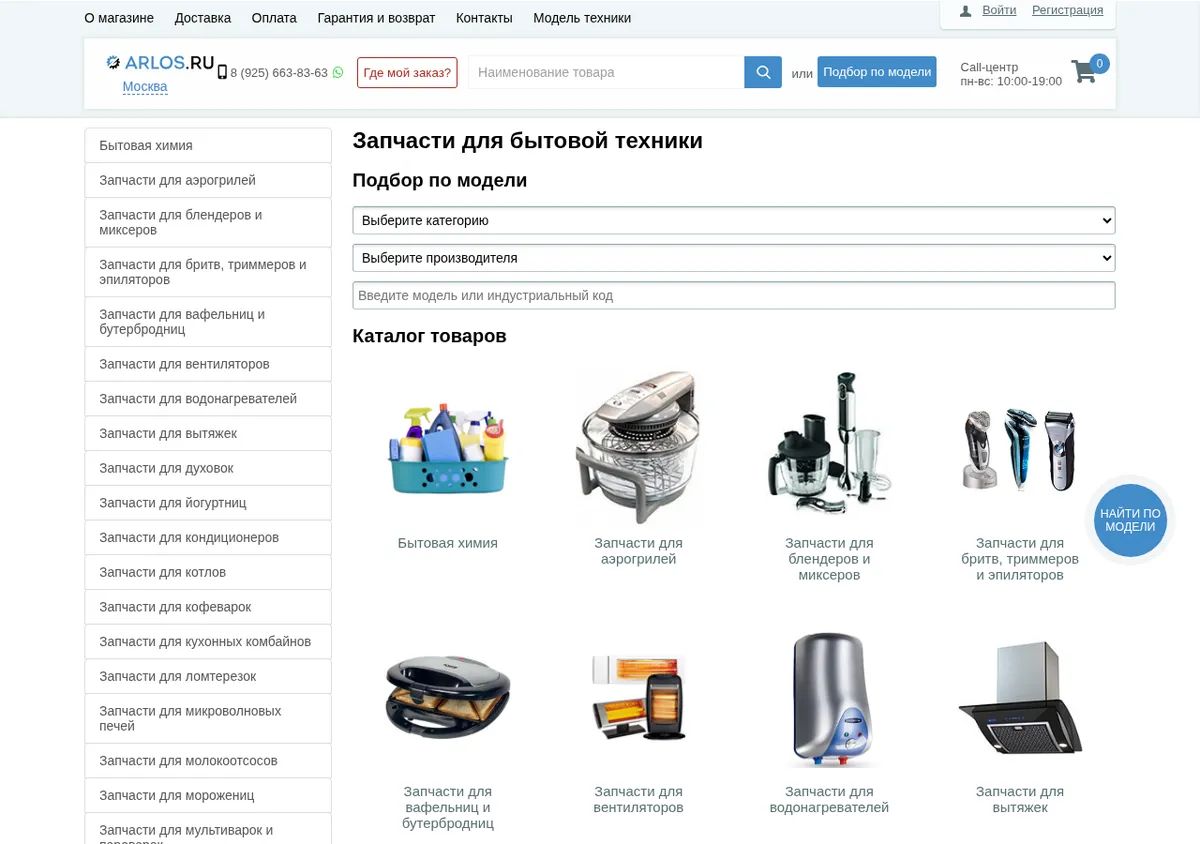Open Гарантия и возврат in top menu
The height and width of the screenshot is (844, 1200).
376,18
